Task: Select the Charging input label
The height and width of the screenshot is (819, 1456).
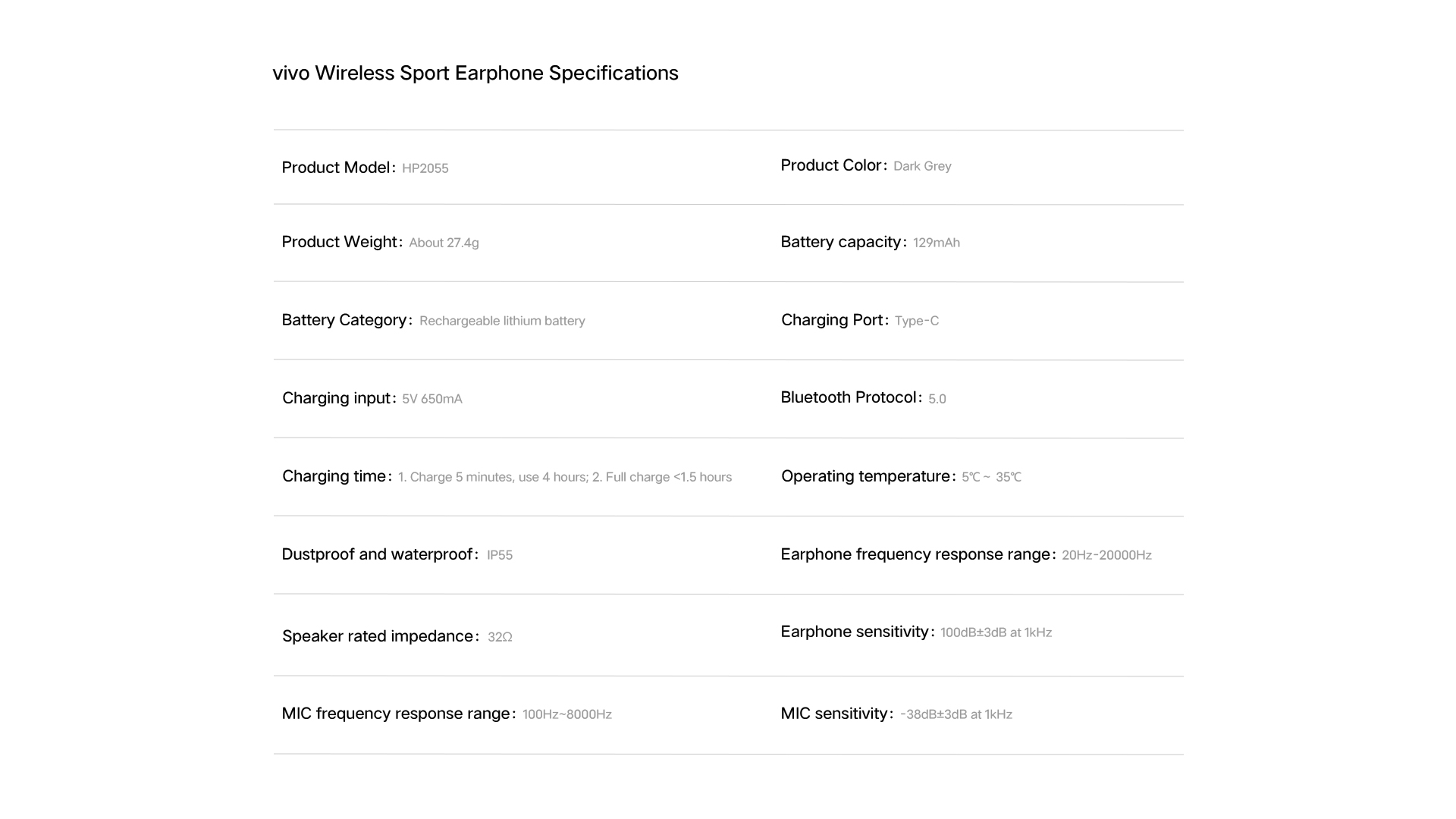Action: [337, 398]
